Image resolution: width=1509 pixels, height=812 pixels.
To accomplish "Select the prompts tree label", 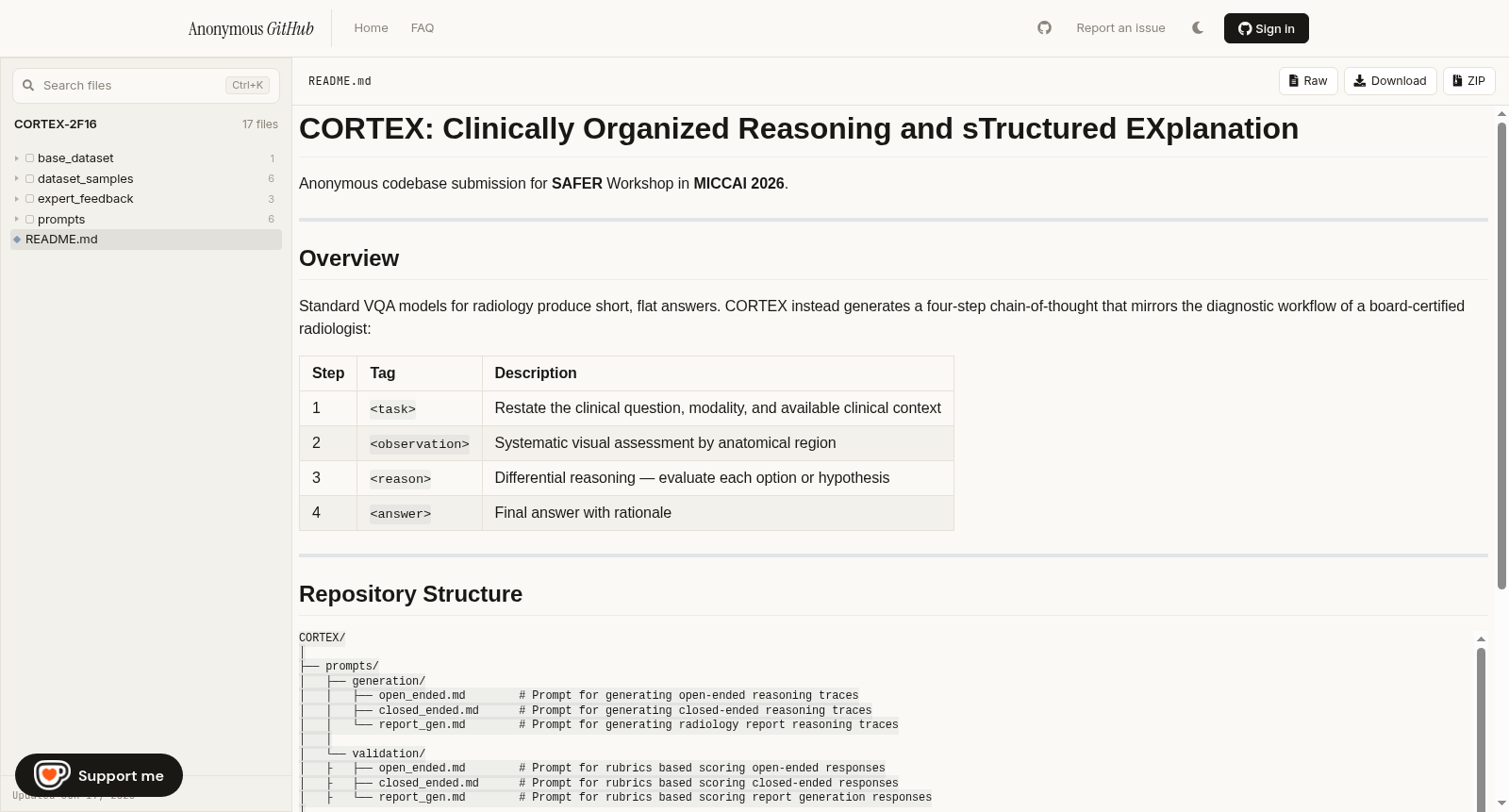I will (x=61, y=220).
